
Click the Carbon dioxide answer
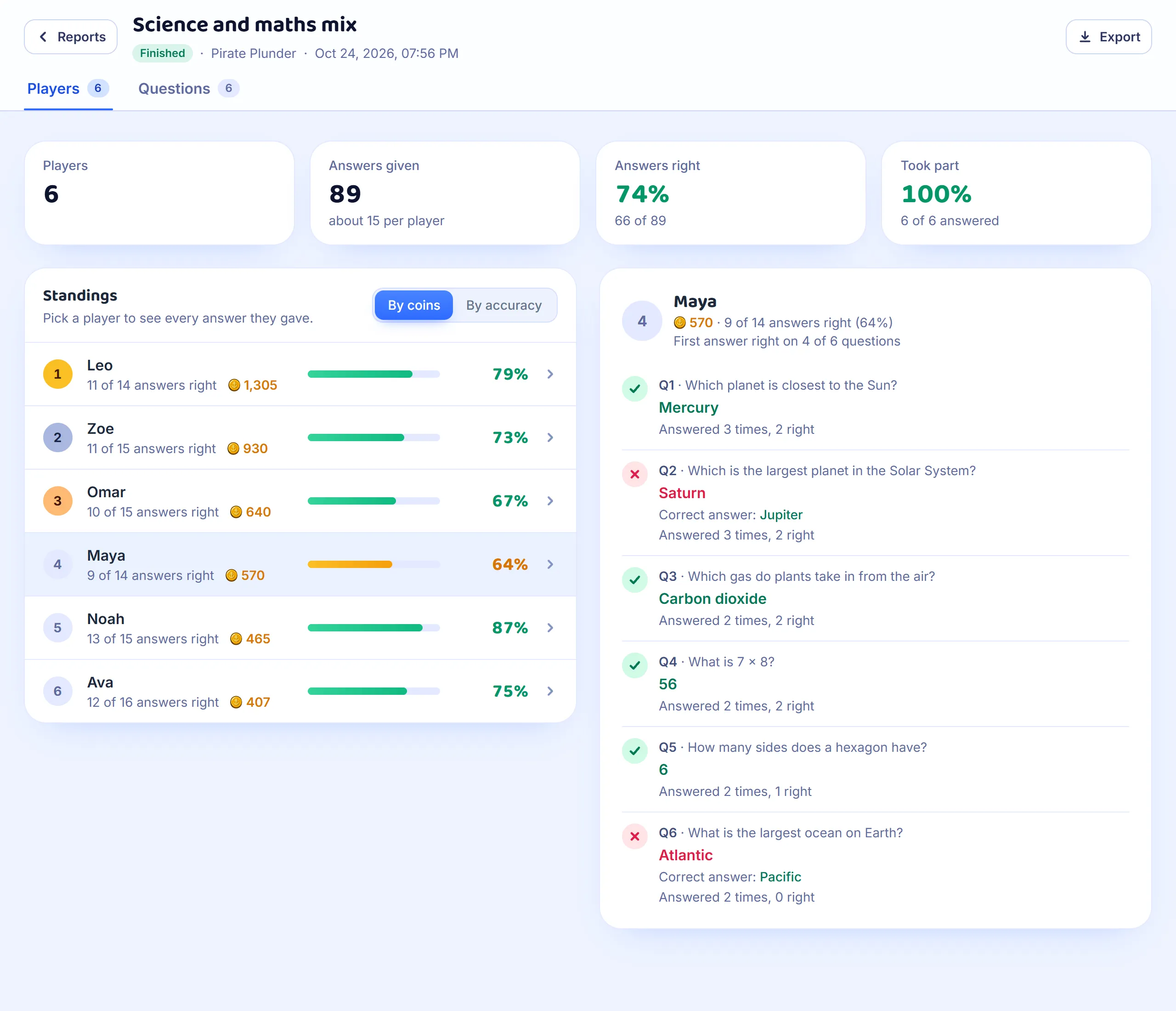[x=712, y=599]
